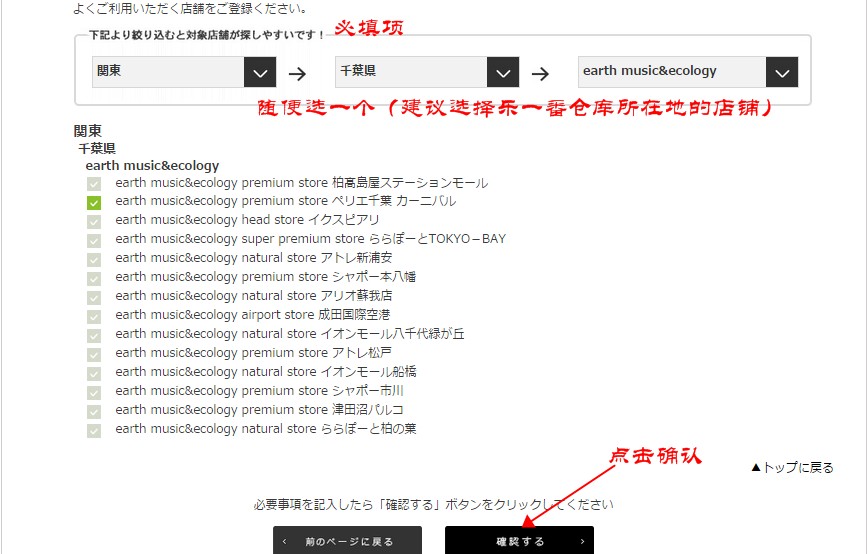
Task: Check the airport store 成田国際空港 checkbox
Action: click(94, 316)
